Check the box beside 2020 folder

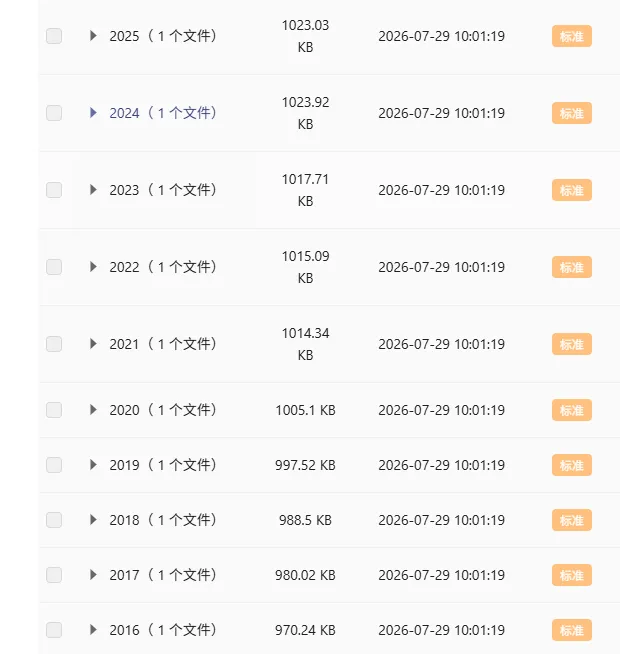(x=54, y=410)
